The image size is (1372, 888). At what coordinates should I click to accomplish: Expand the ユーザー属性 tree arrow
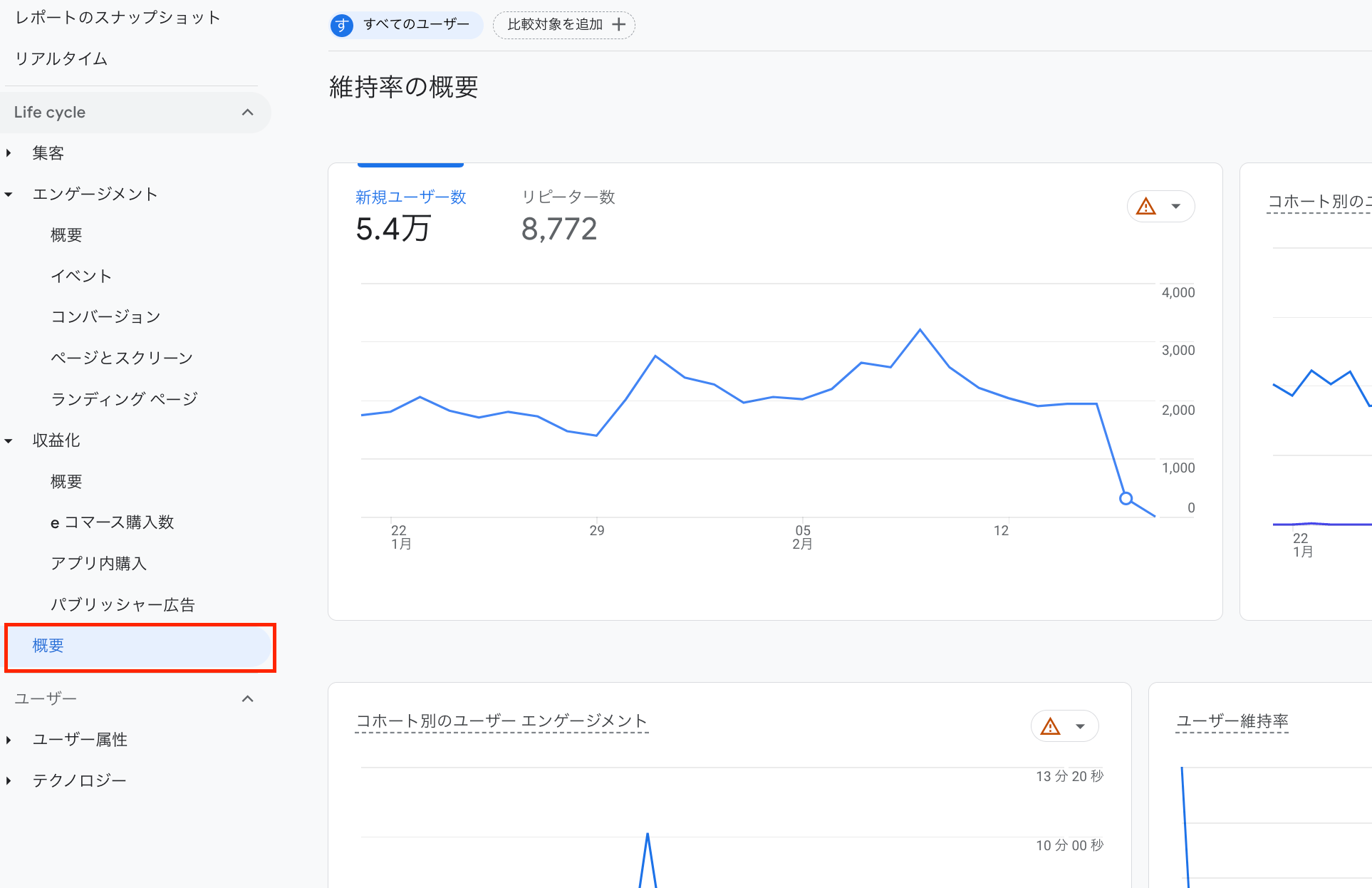[x=9, y=740]
